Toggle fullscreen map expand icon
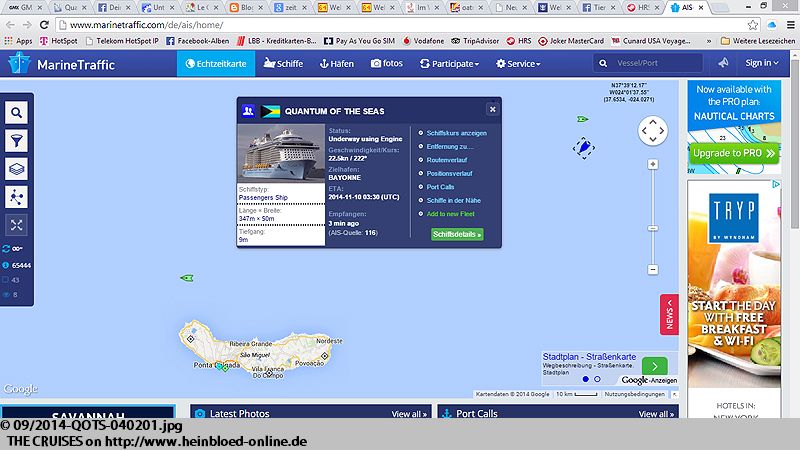This screenshot has height=450, width=800. pyautogui.click(x=16, y=225)
